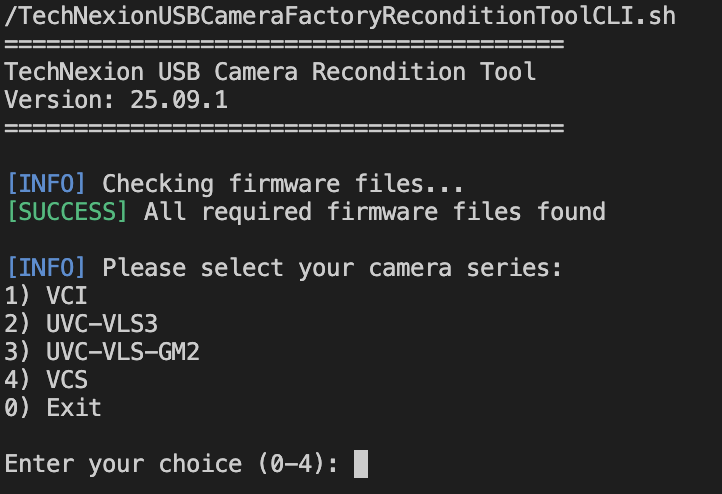Click the Exit option in the list
The width and height of the screenshot is (722, 494).
tap(53, 408)
